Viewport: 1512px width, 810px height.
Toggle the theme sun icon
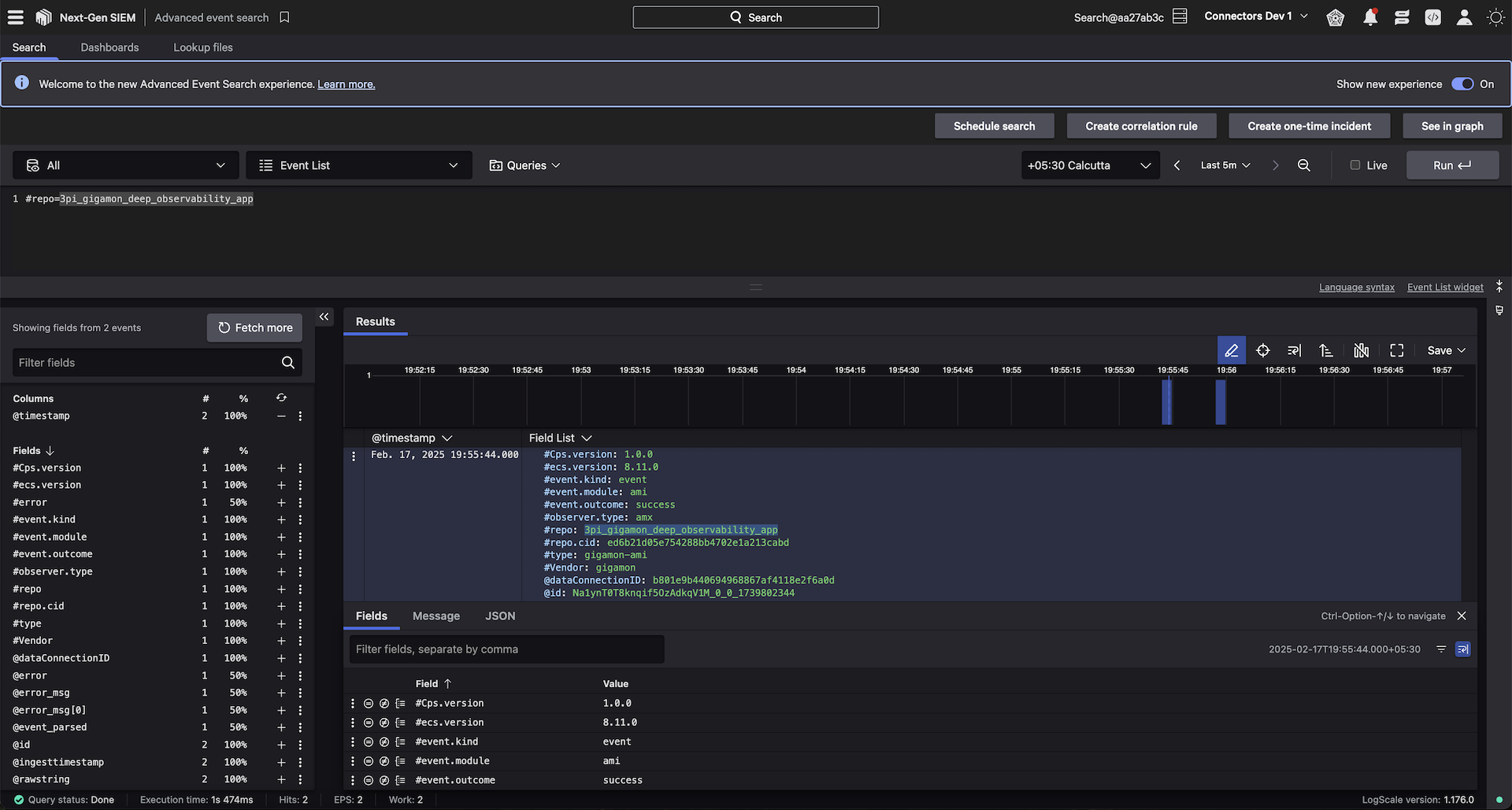click(x=1495, y=17)
